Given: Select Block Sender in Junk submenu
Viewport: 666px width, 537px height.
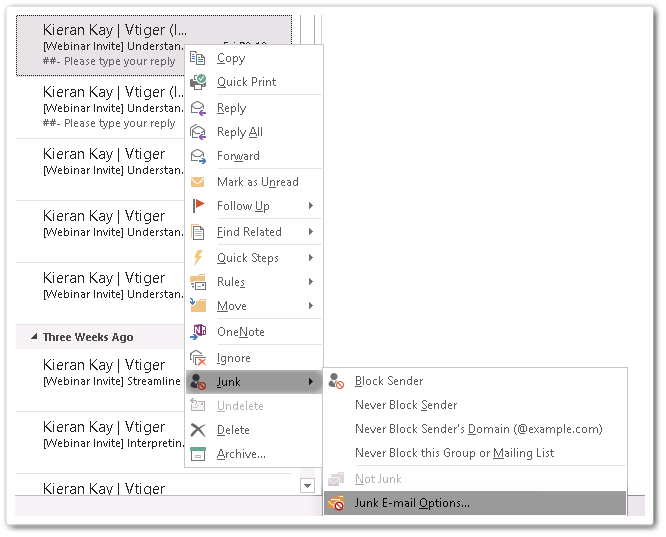Looking at the screenshot, I should coord(475,381).
